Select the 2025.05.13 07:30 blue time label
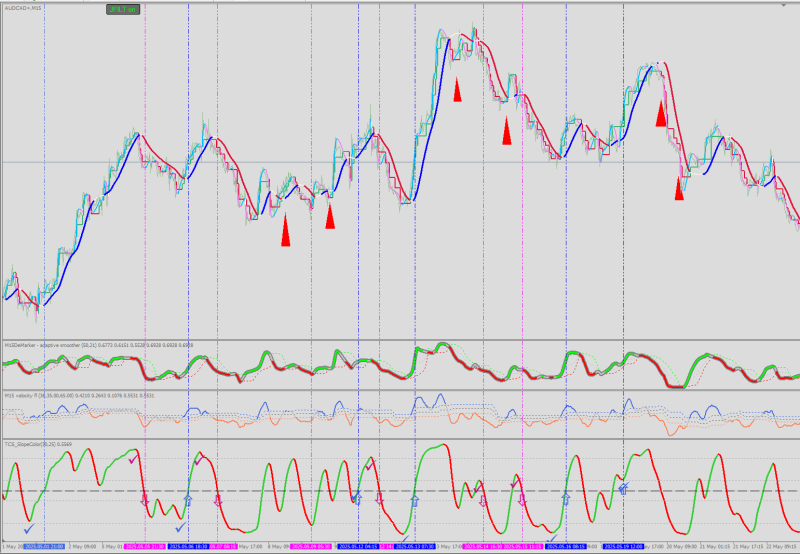This screenshot has width=800, height=554. pyautogui.click(x=415, y=546)
